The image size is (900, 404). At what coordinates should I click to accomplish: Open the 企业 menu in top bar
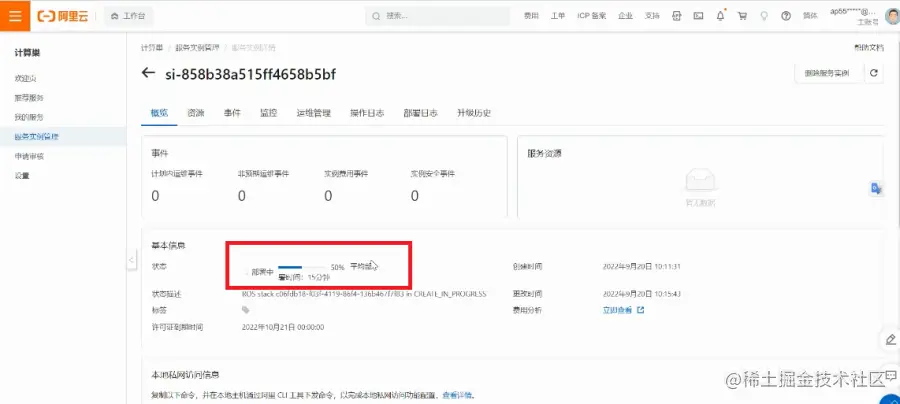tap(625, 16)
